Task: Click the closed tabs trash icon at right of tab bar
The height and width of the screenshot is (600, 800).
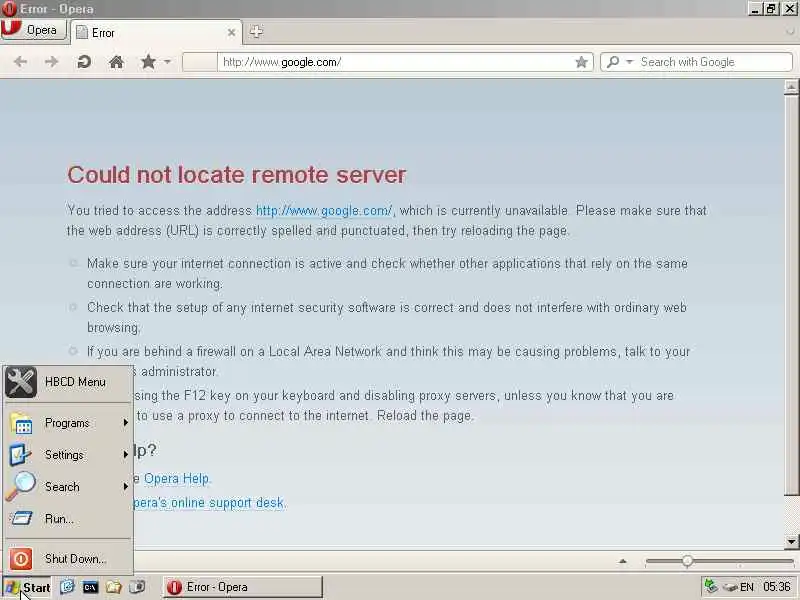Action: [790, 32]
